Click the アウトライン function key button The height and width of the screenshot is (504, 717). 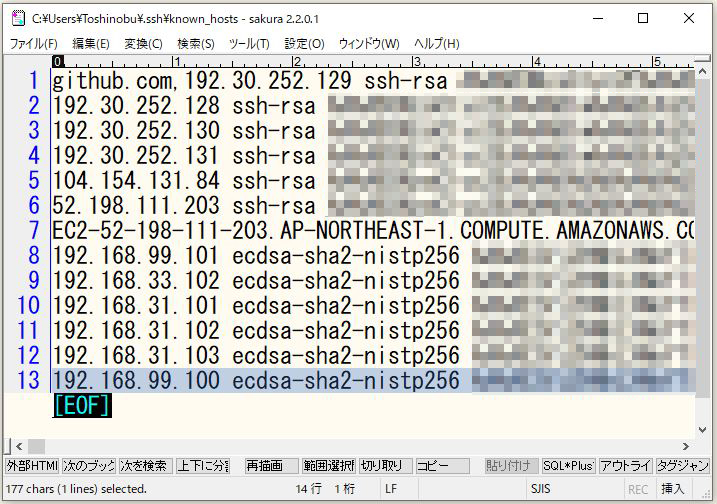625,466
